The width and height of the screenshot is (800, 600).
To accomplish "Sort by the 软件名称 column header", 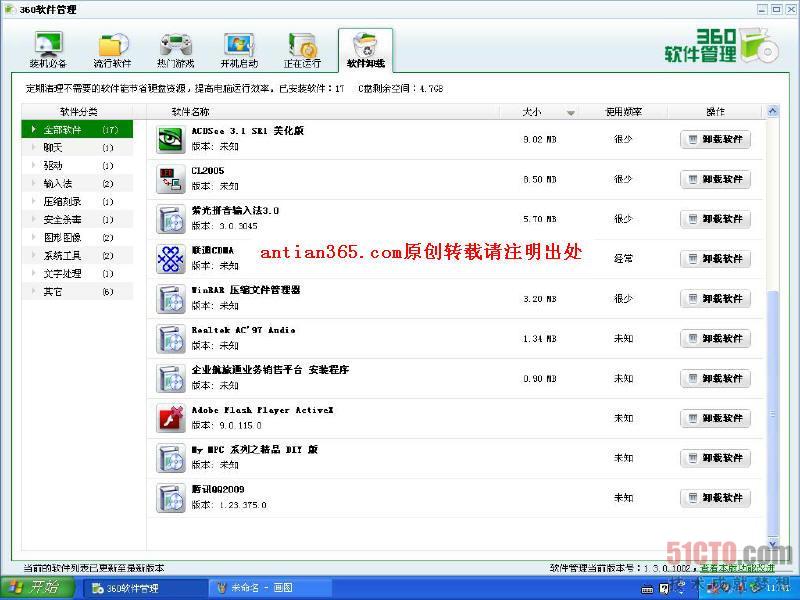I will click(323, 112).
